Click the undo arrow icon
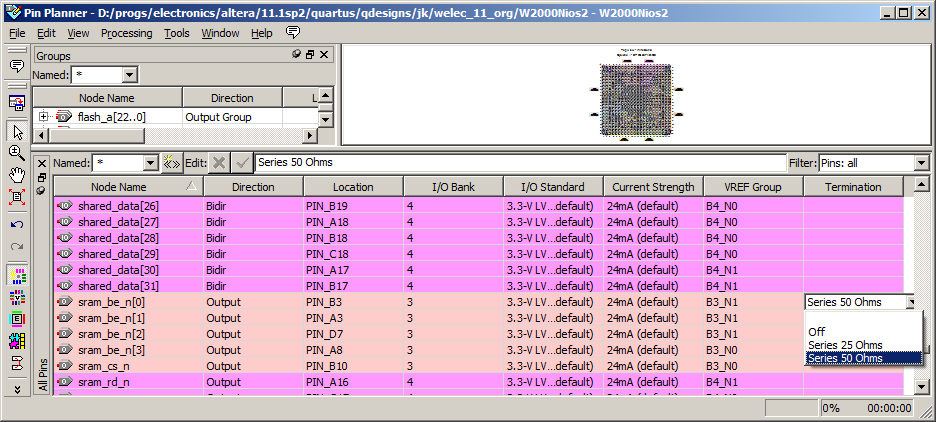Viewport: 936px width, 422px height. click(17, 224)
